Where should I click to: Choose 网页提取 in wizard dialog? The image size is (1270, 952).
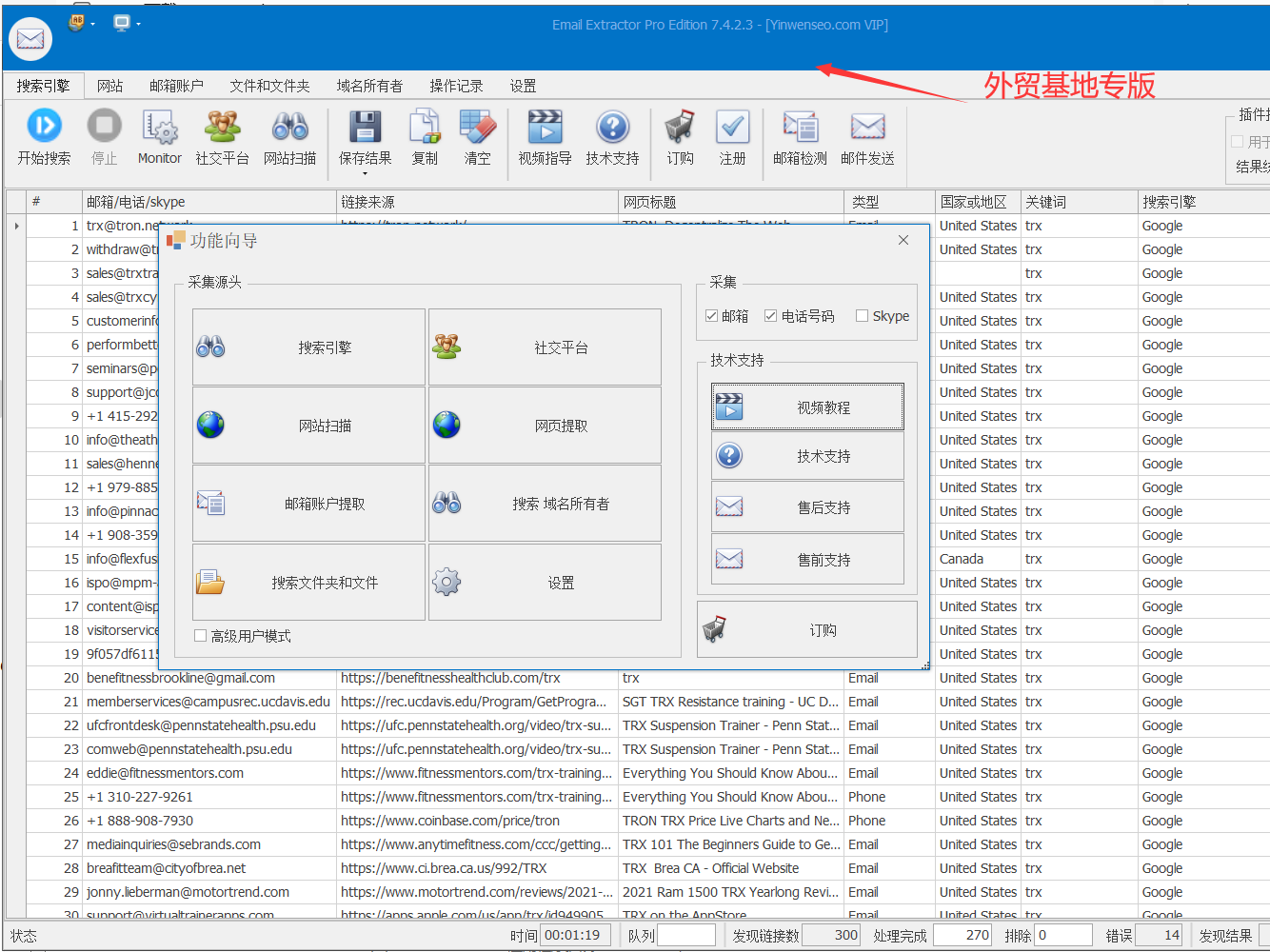click(x=545, y=426)
